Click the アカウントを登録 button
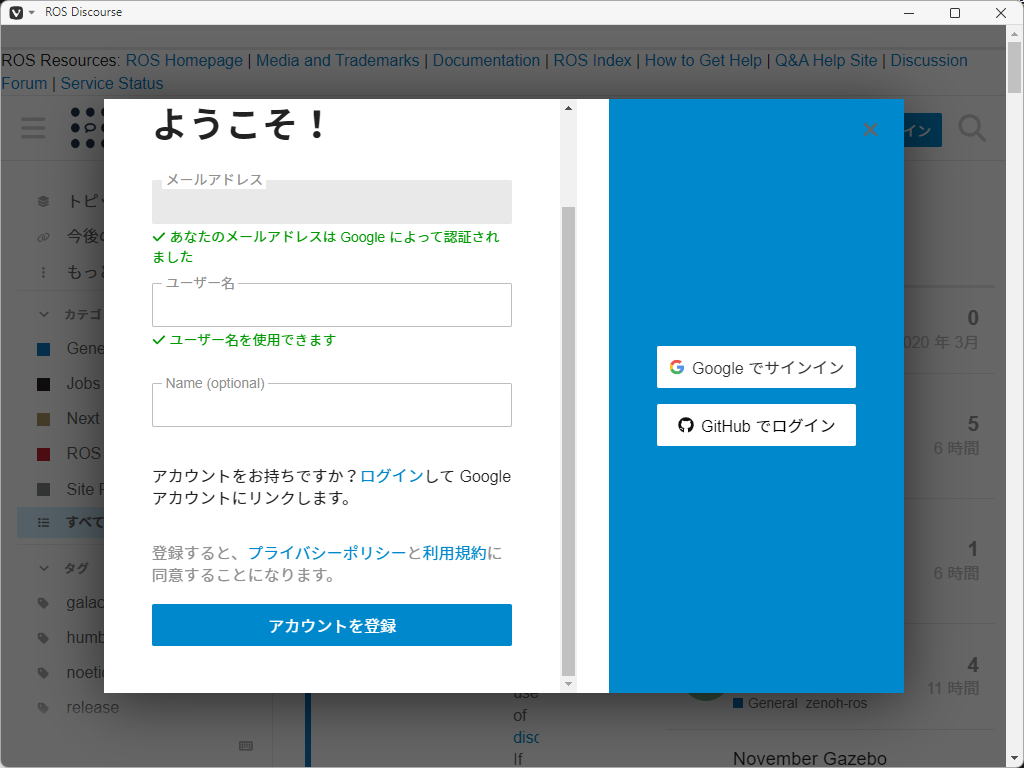Screen dimensions: 1024x768 tap(332, 625)
